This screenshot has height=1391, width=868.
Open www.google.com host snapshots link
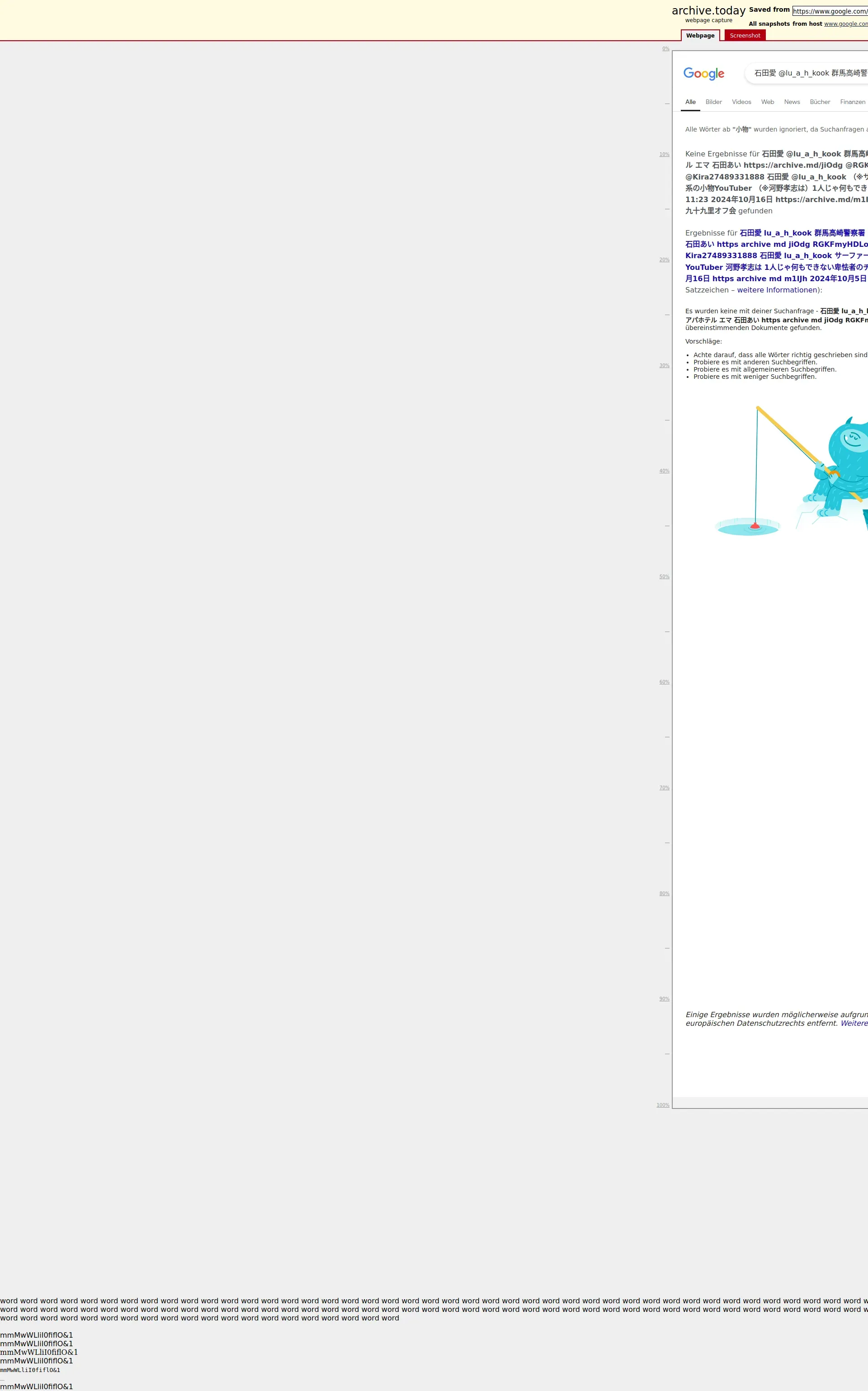click(846, 24)
